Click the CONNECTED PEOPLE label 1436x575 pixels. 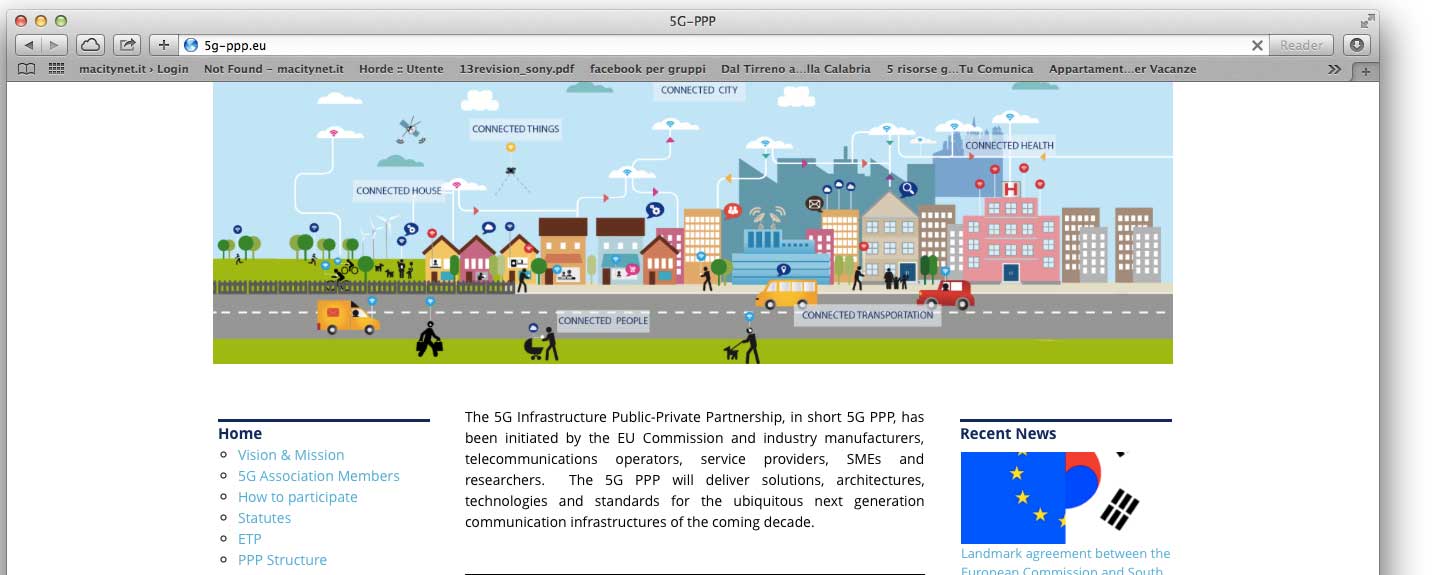(603, 321)
